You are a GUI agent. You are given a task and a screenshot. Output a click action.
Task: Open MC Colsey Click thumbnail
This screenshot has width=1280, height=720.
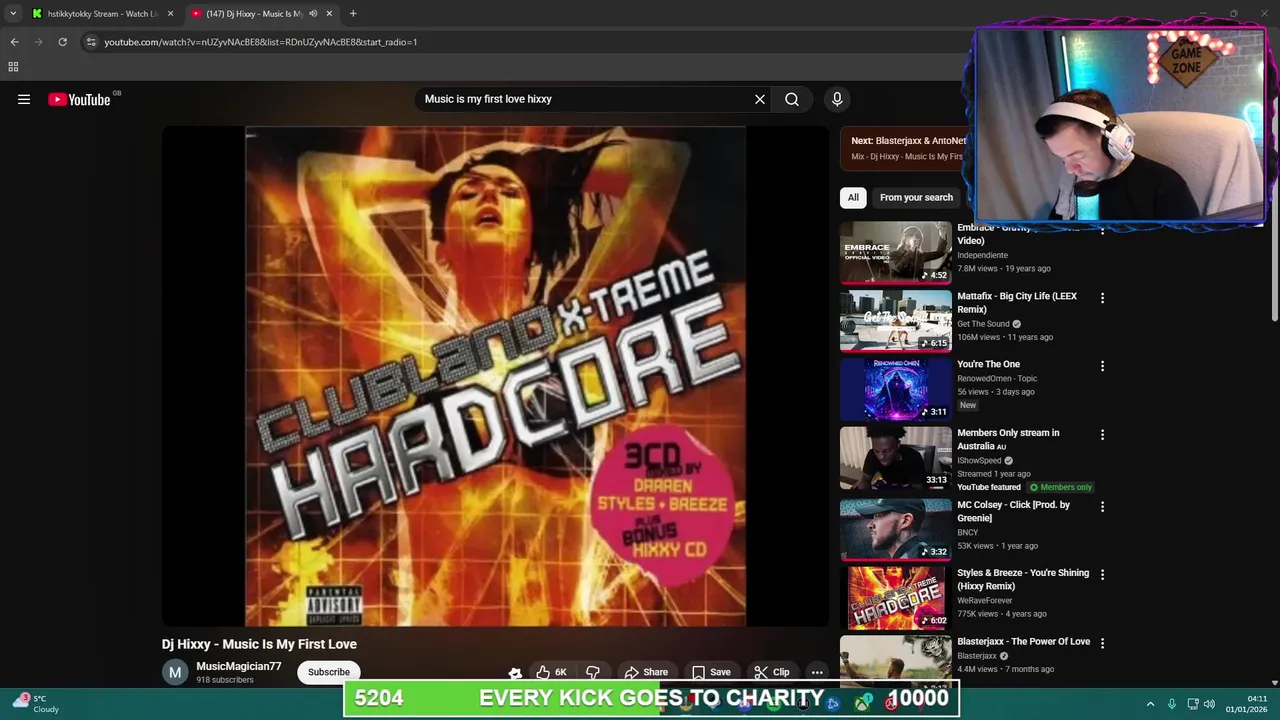click(896, 529)
